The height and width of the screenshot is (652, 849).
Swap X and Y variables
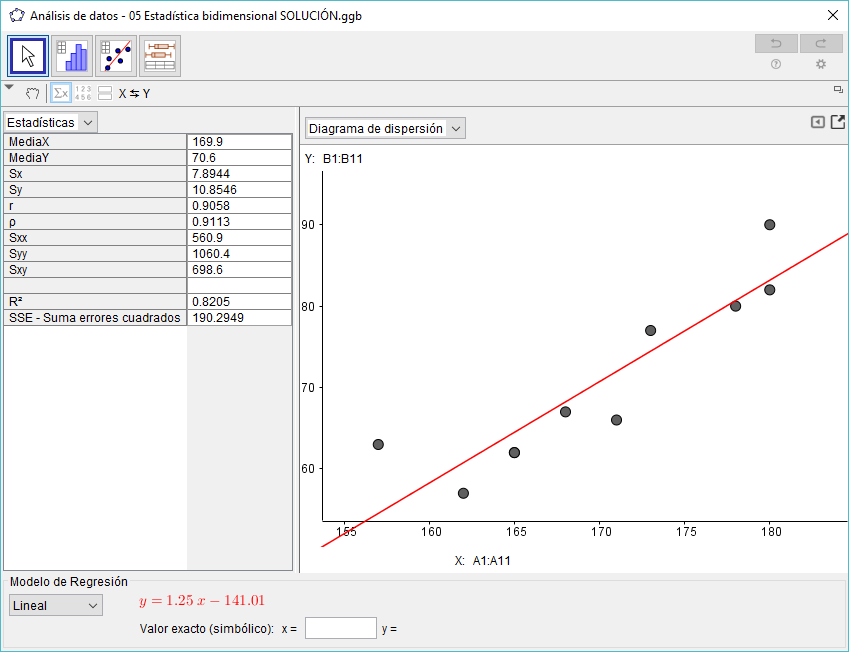(134, 93)
